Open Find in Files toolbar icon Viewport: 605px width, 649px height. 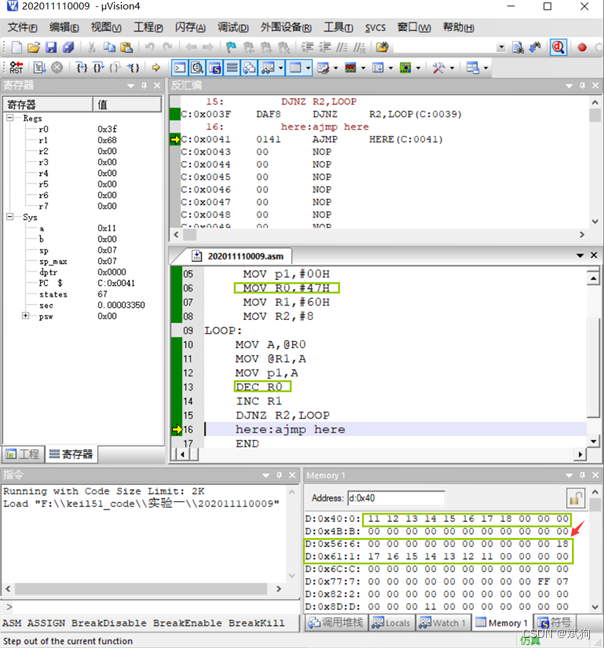(382, 47)
